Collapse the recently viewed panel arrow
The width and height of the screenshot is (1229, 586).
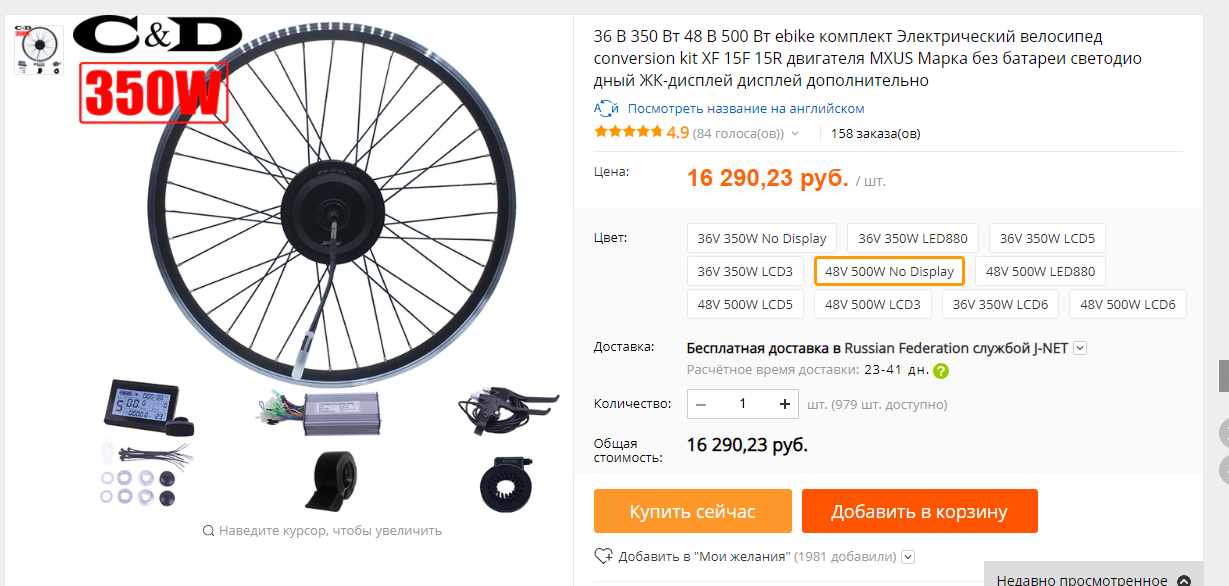(1184, 580)
